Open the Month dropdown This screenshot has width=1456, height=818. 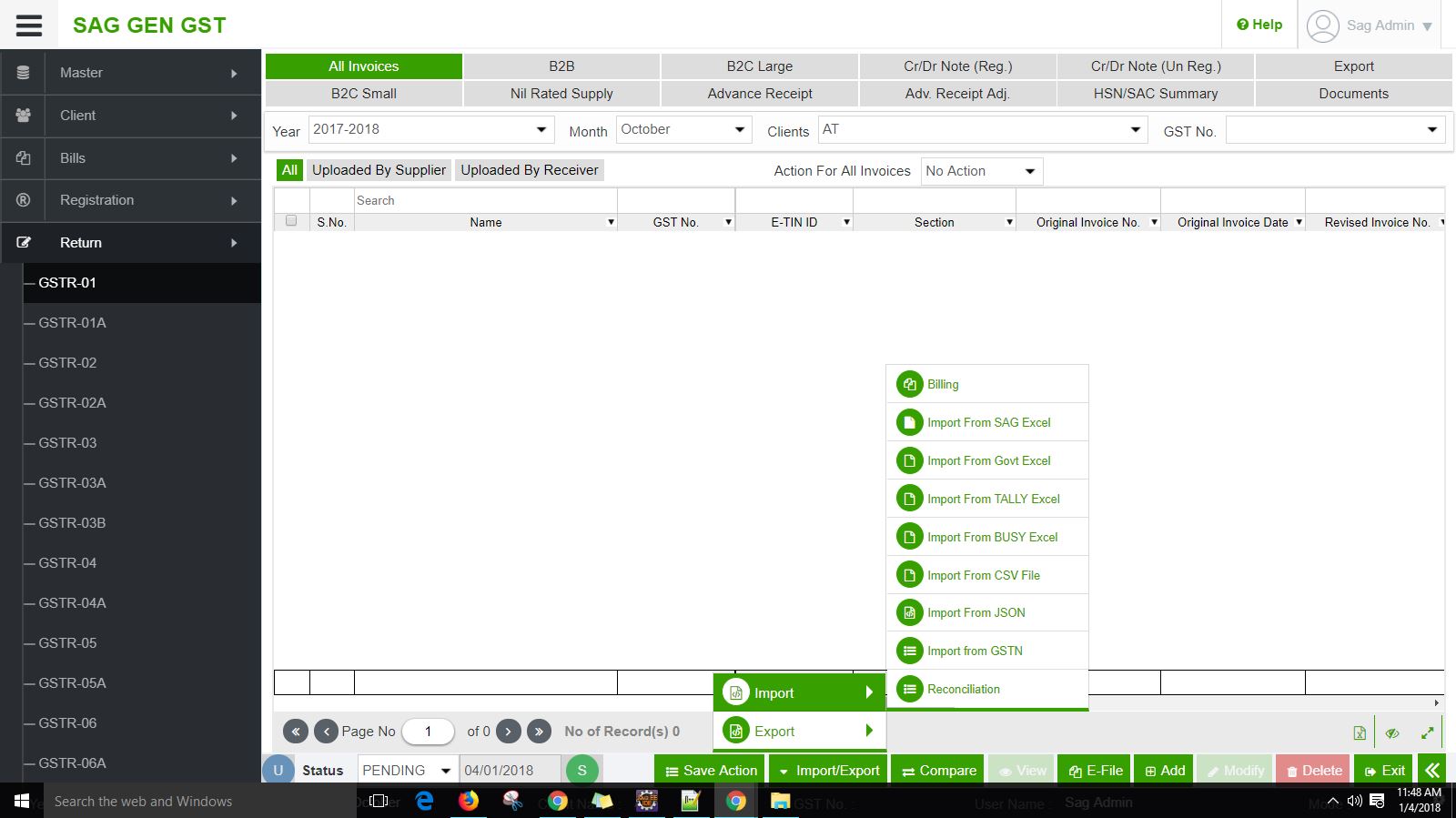pos(684,129)
